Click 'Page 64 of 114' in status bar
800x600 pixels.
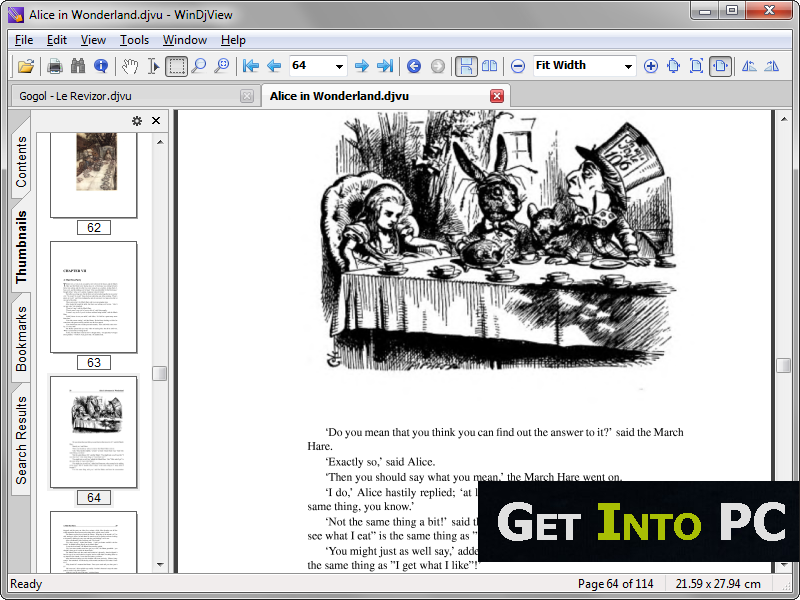[615, 584]
